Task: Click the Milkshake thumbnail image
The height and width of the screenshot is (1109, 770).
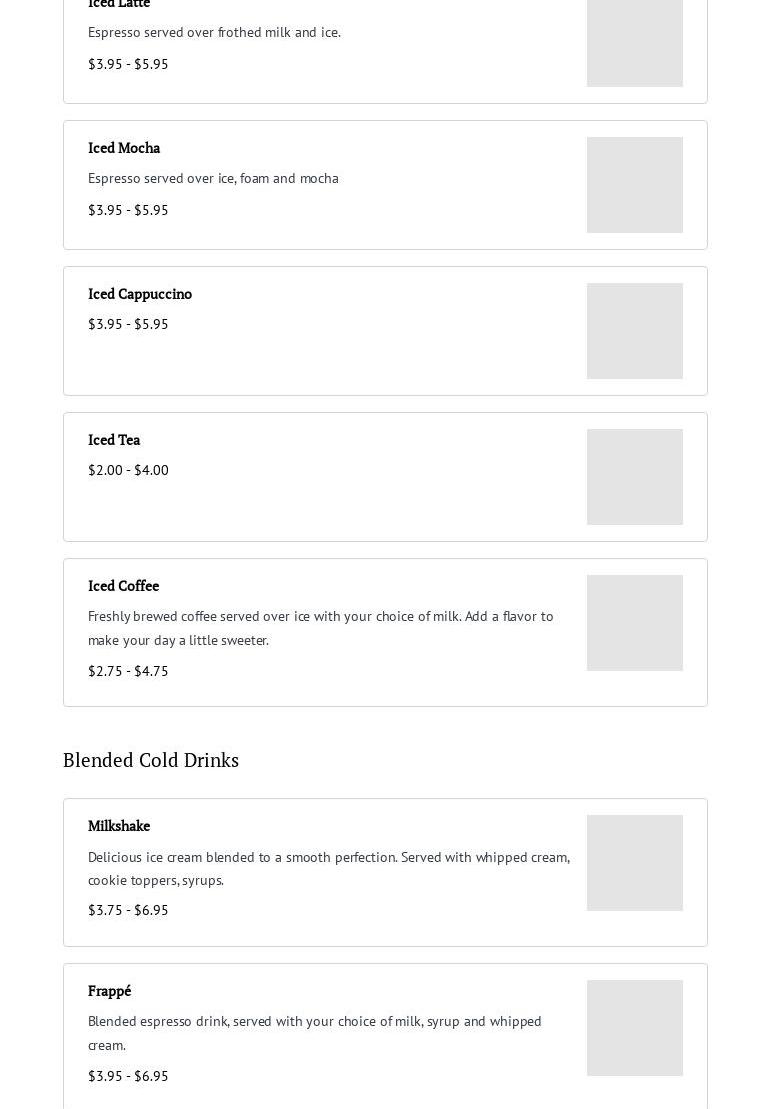Action: 634,863
